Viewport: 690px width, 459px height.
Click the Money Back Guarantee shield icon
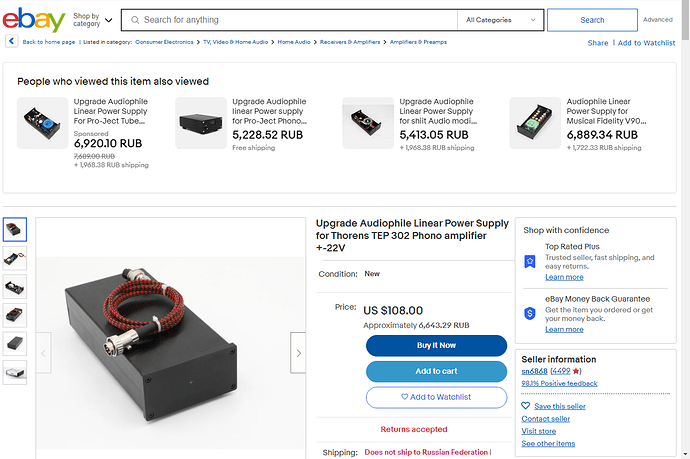click(x=530, y=313)
